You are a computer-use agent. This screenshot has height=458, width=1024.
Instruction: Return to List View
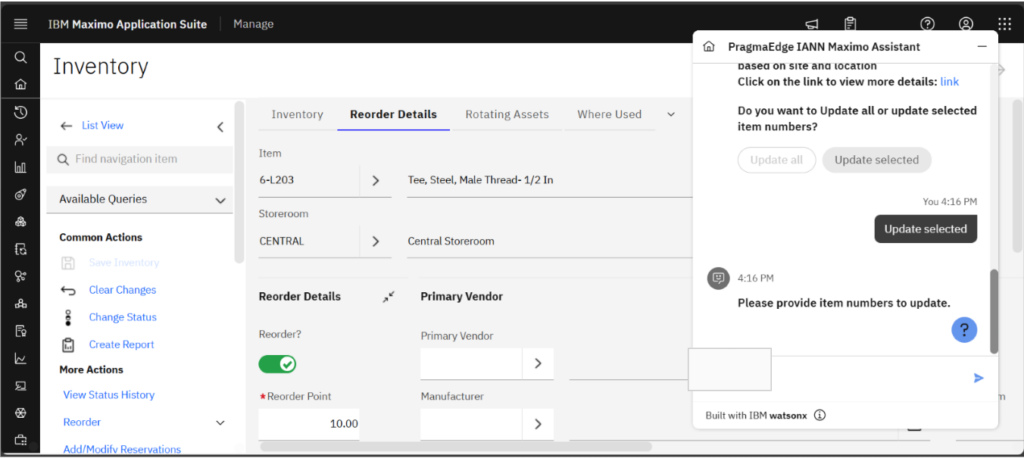point(103,125)
